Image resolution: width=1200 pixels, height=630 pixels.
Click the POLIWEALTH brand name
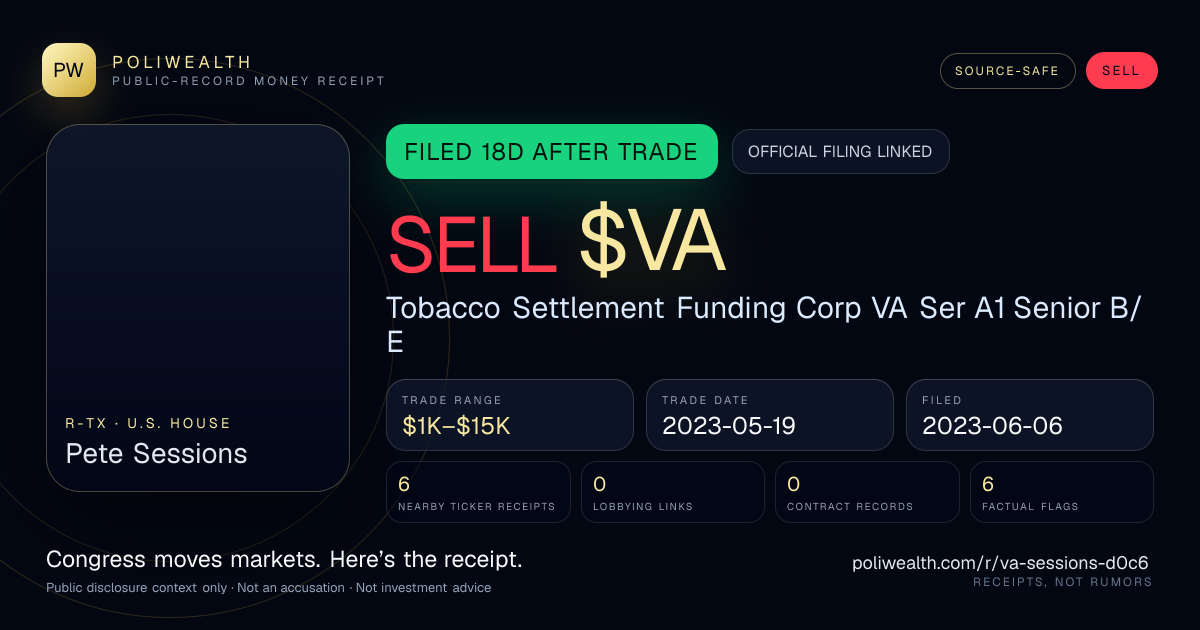pos(182,62)
